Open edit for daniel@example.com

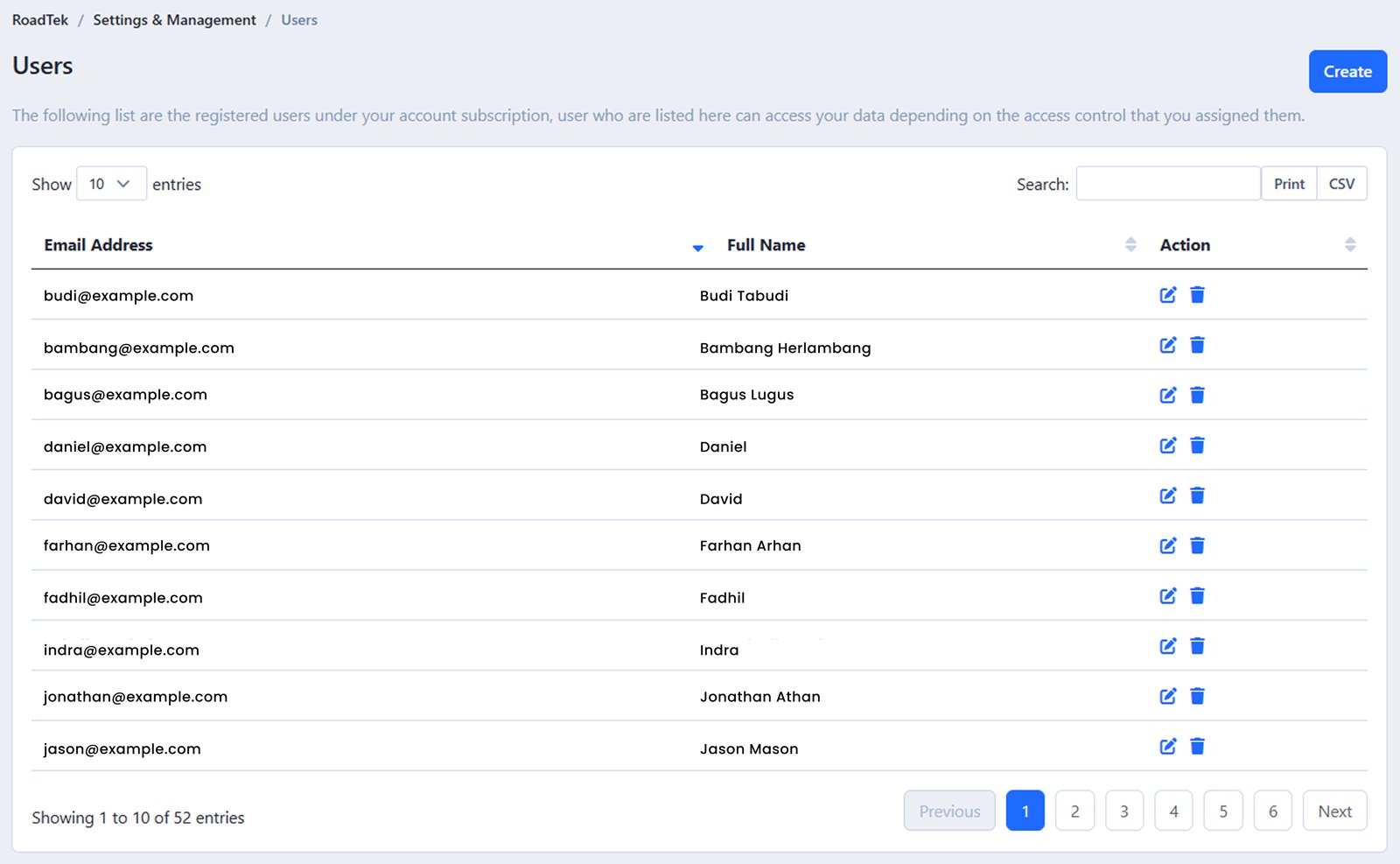1167,446
